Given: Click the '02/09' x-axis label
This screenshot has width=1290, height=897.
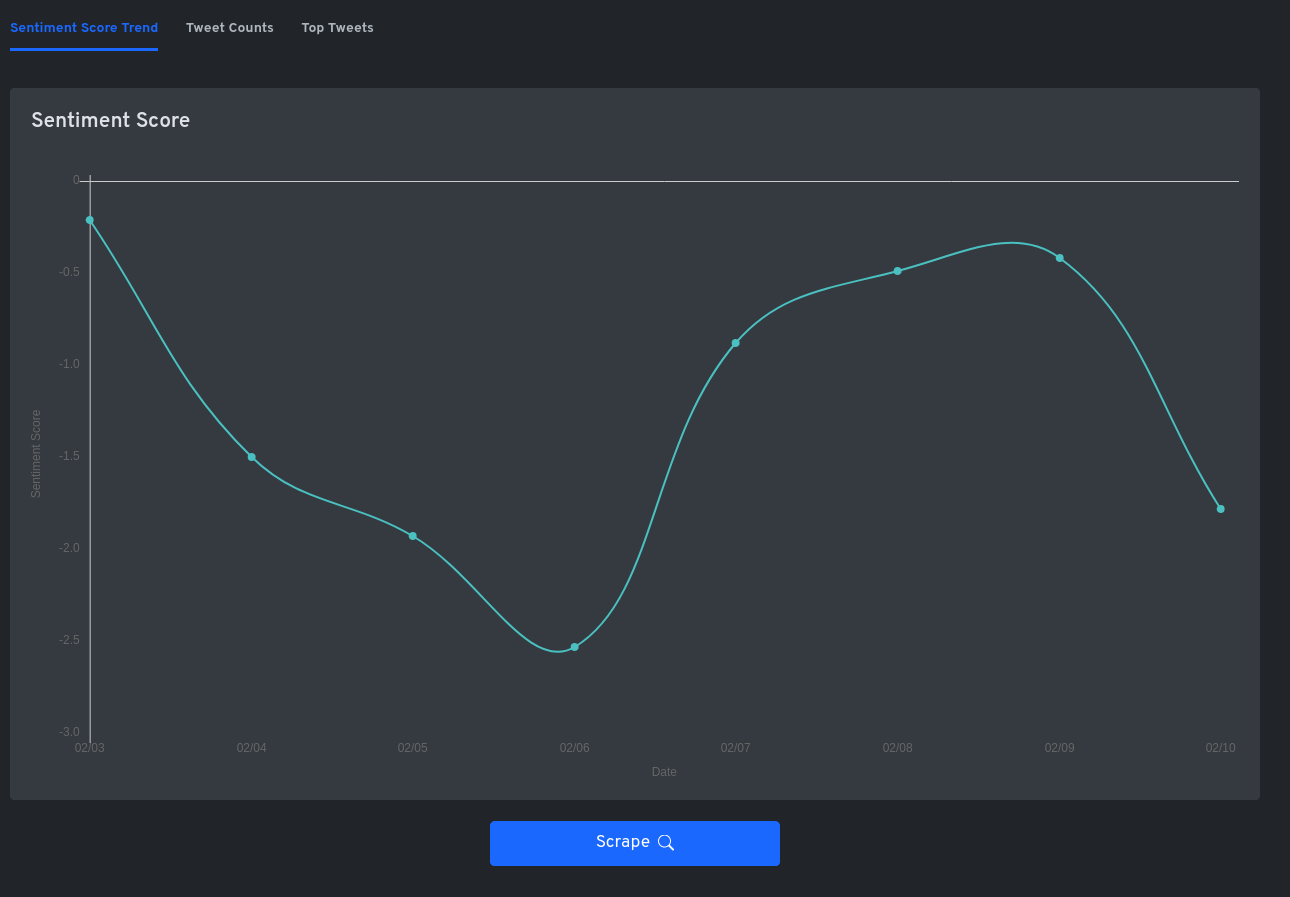Looking at the screenshot, I should pyautogui.click(x=1060, y=748).
